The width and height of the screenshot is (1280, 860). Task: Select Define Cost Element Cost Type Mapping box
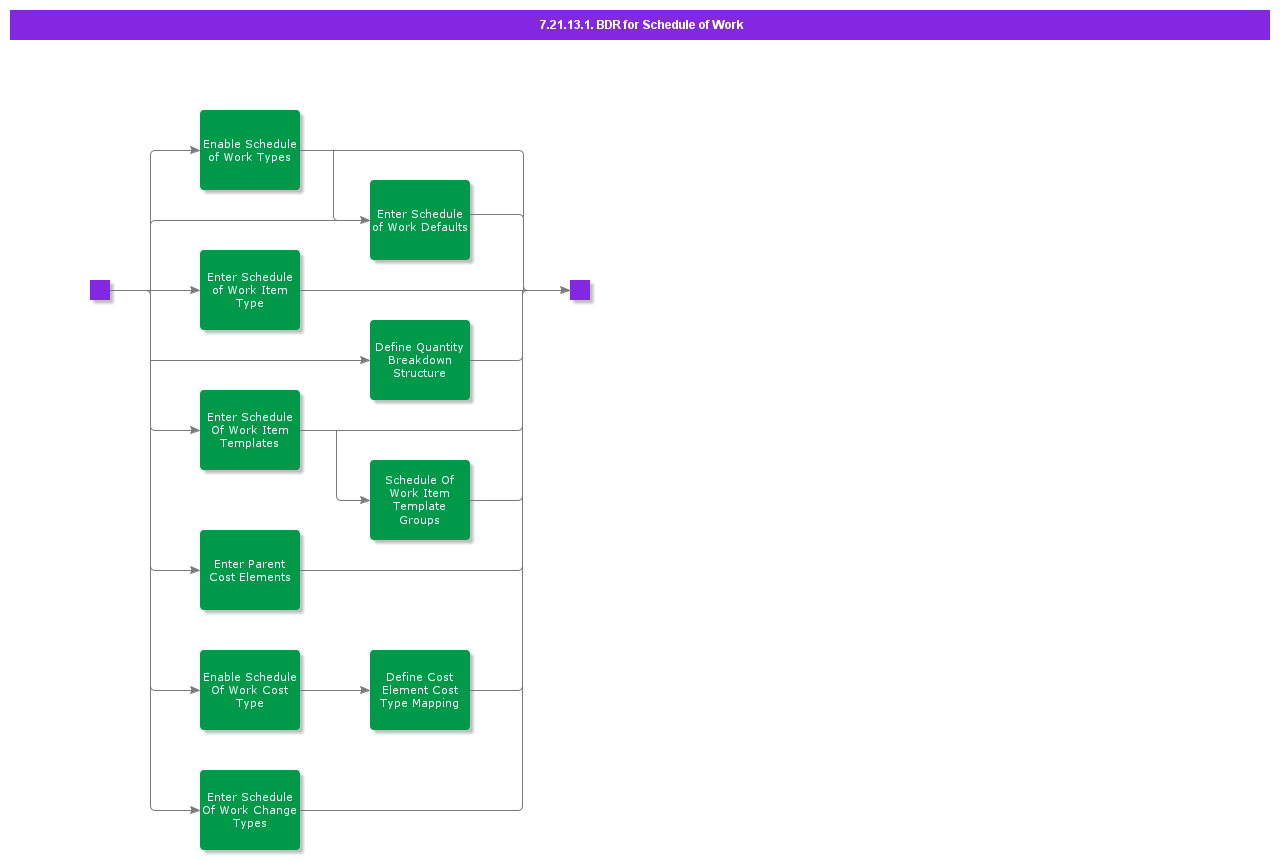(420, 690)
